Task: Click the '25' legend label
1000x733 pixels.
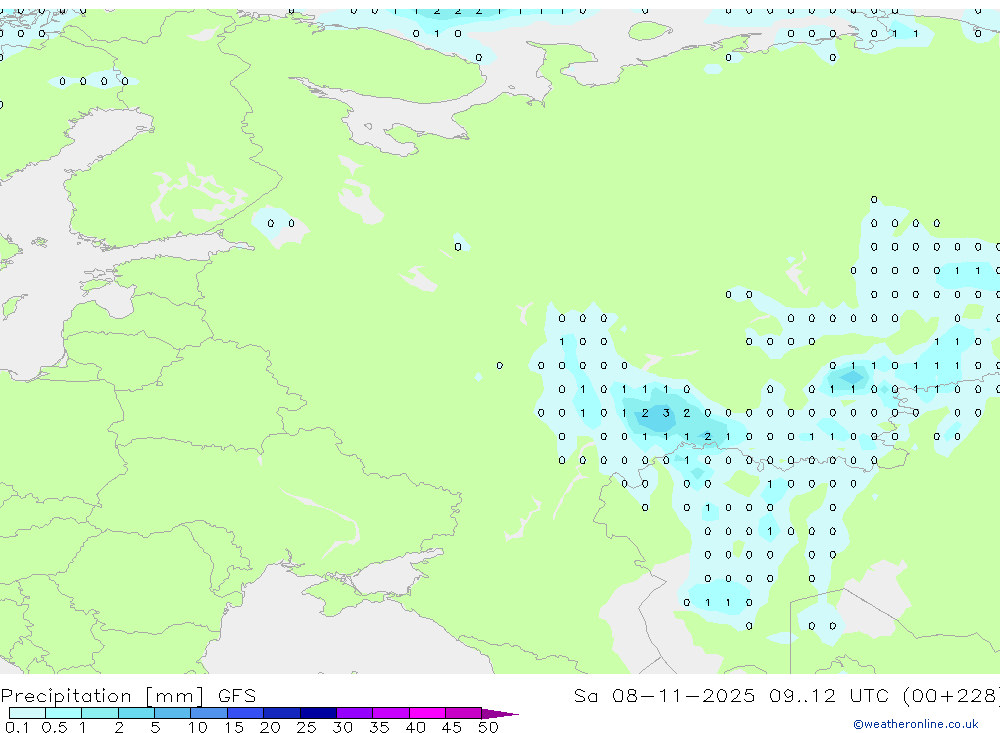Action: [306, 727]
